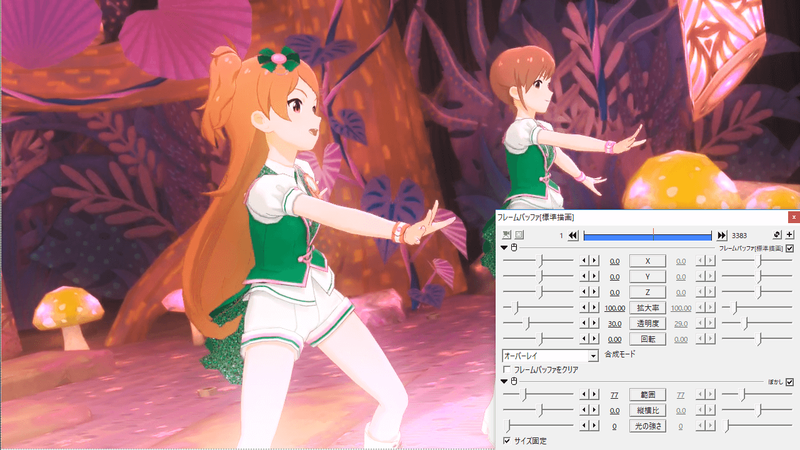The height and width of the screenshot is (450, 800).
Task: Click the 回転 button
Action: click(x=647, y=339)
